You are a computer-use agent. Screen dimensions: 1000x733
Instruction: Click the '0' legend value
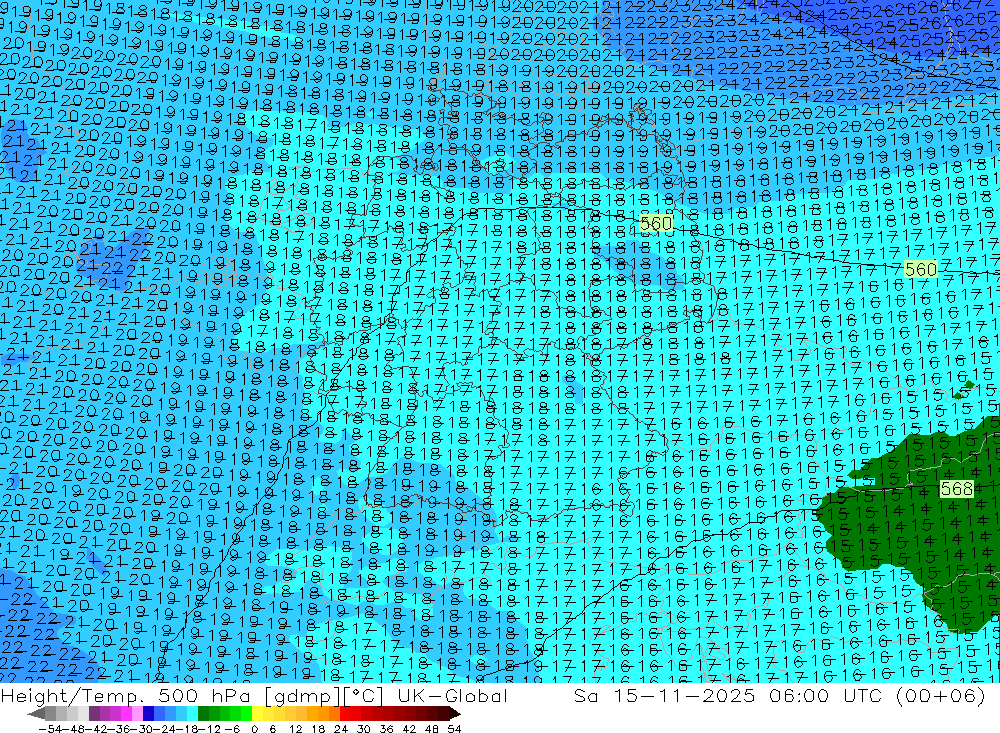pos(254,729)
